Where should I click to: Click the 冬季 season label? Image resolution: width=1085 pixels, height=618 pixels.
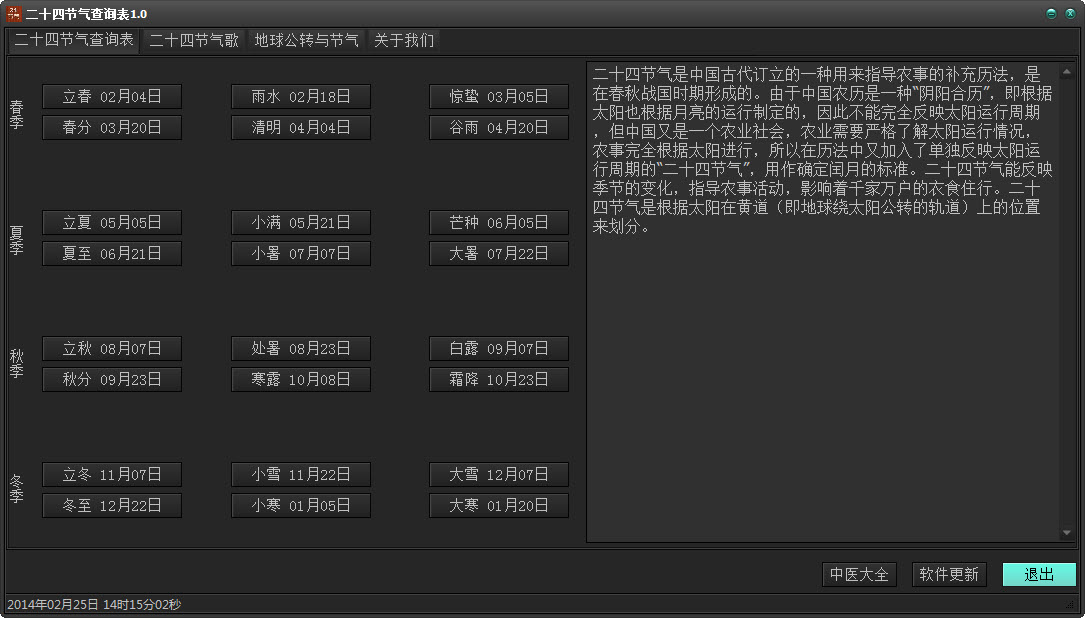(17, 489)
